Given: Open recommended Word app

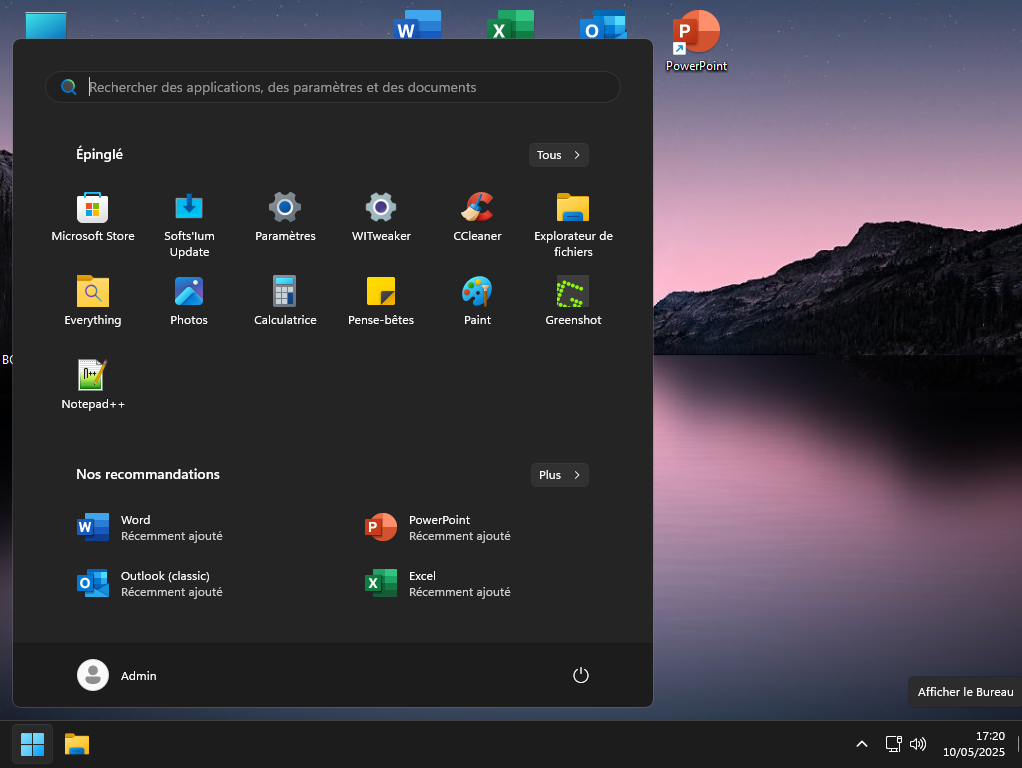Looking at the screenshot, I should [x=149, y=527].
